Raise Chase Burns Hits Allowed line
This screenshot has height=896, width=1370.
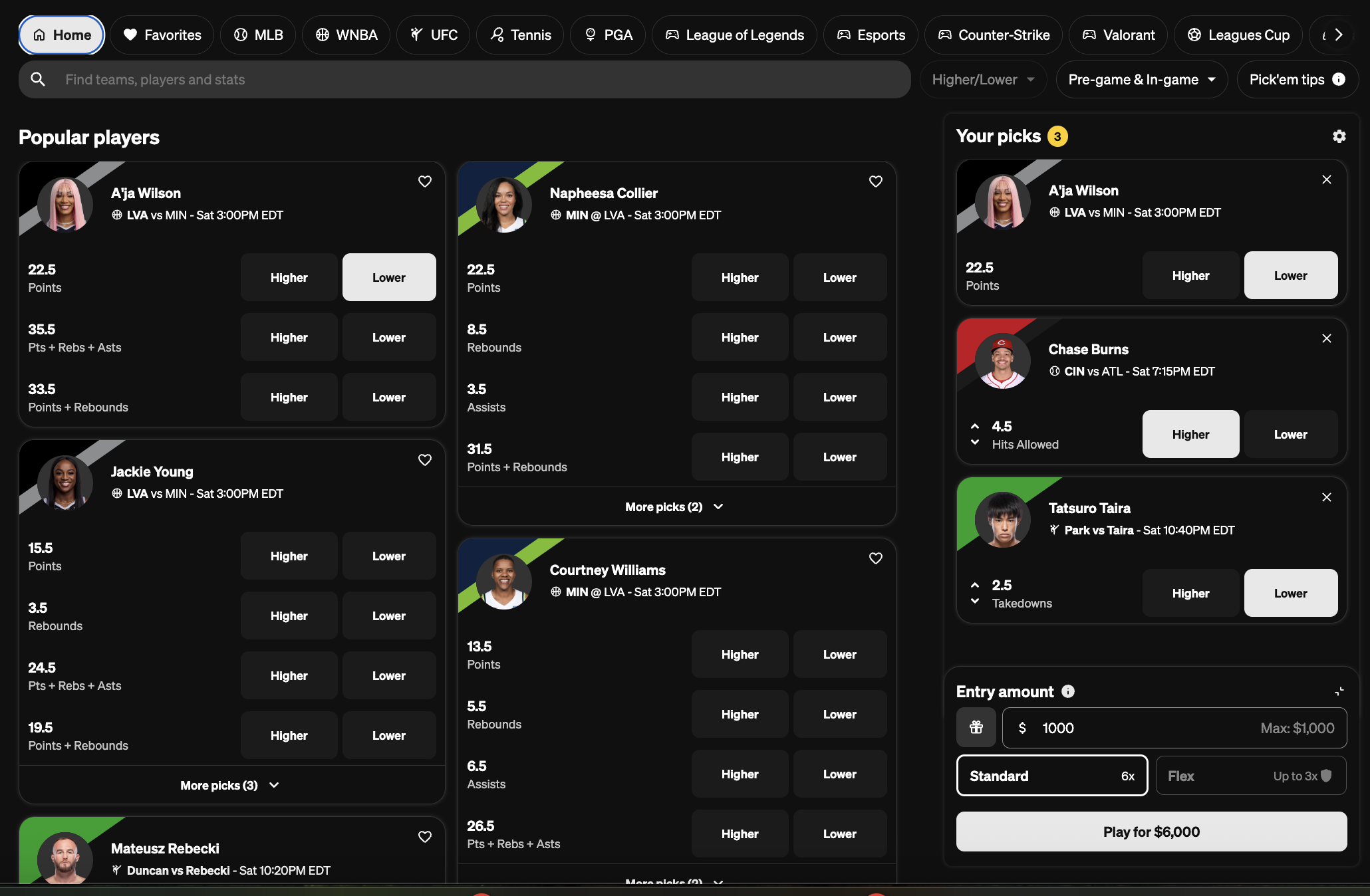(975, 426)
